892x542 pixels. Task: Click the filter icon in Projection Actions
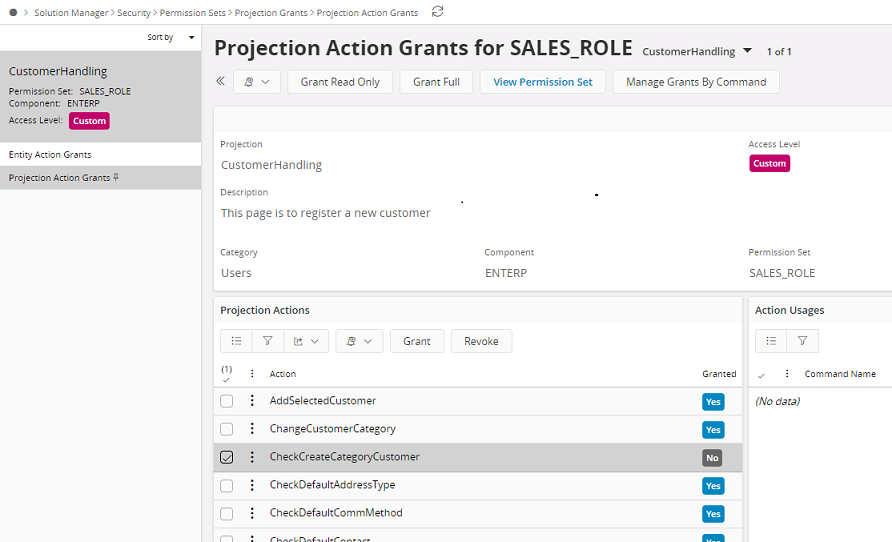(x=267, y=341)
